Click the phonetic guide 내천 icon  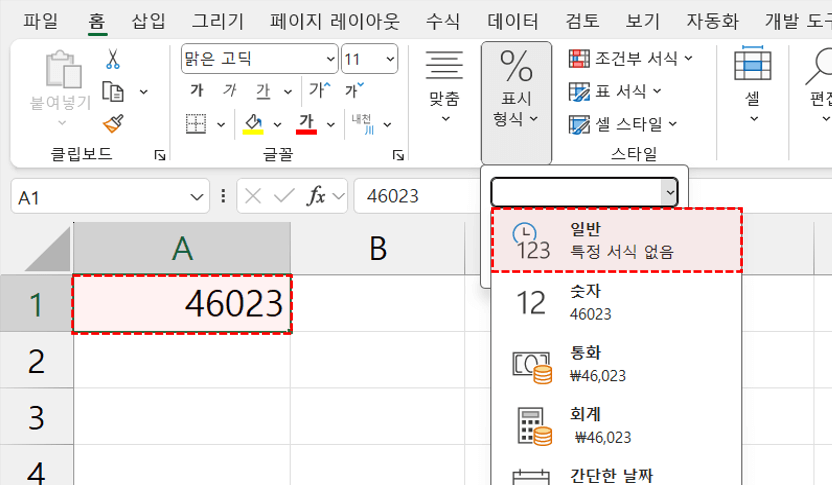[x=363, y=124]
